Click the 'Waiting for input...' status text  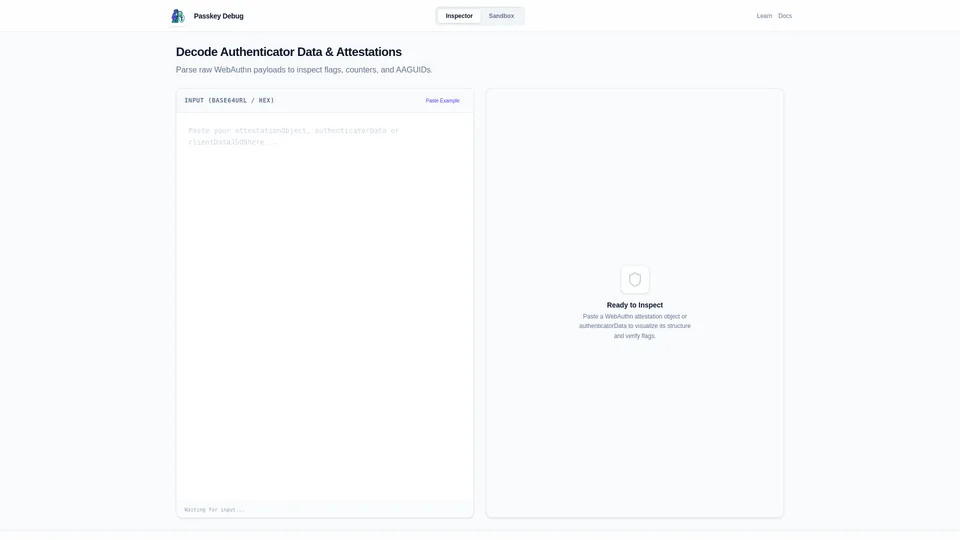[214, 509]
